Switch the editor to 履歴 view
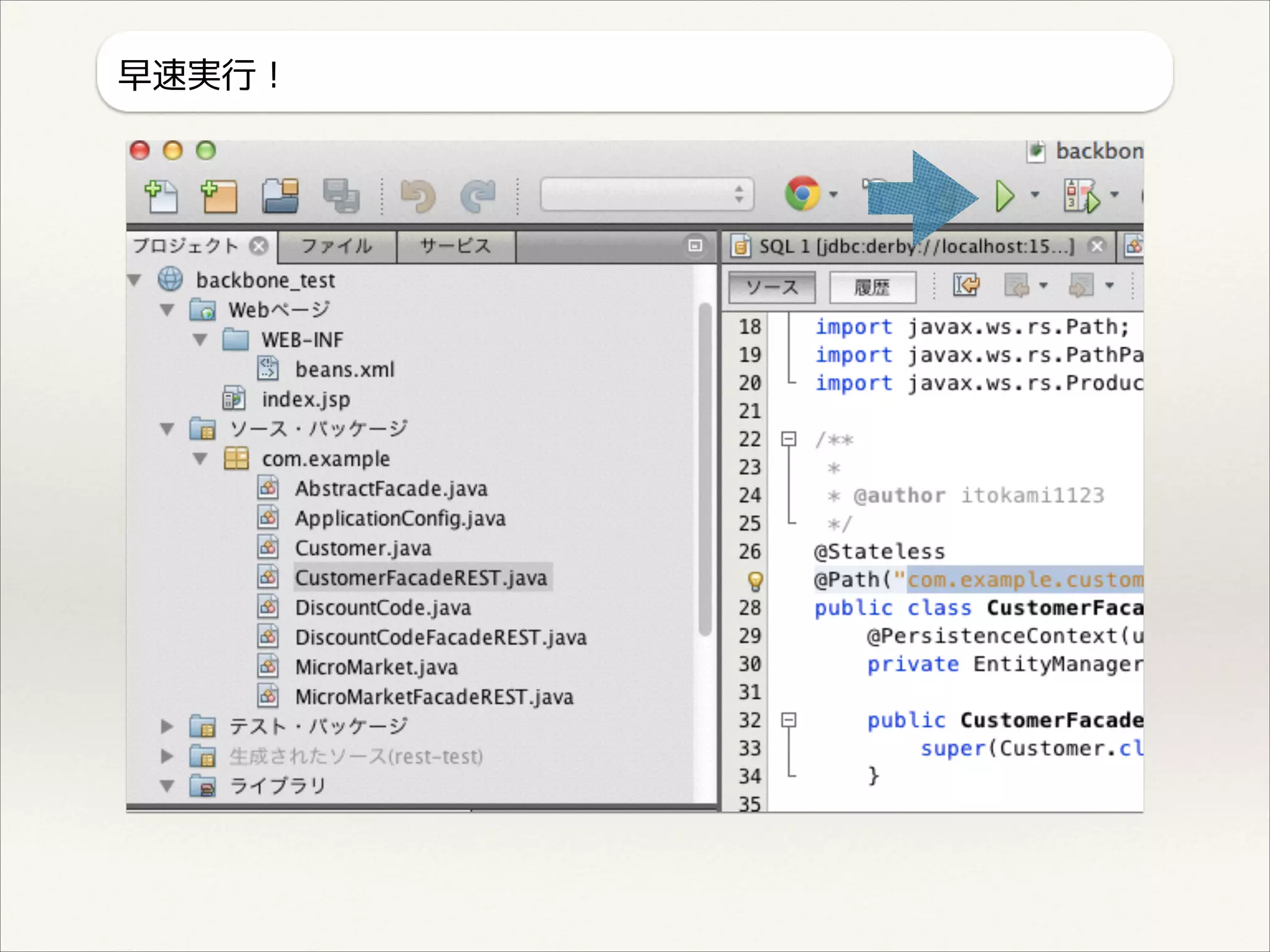1270x952 pixels. (x=872, y=288)
